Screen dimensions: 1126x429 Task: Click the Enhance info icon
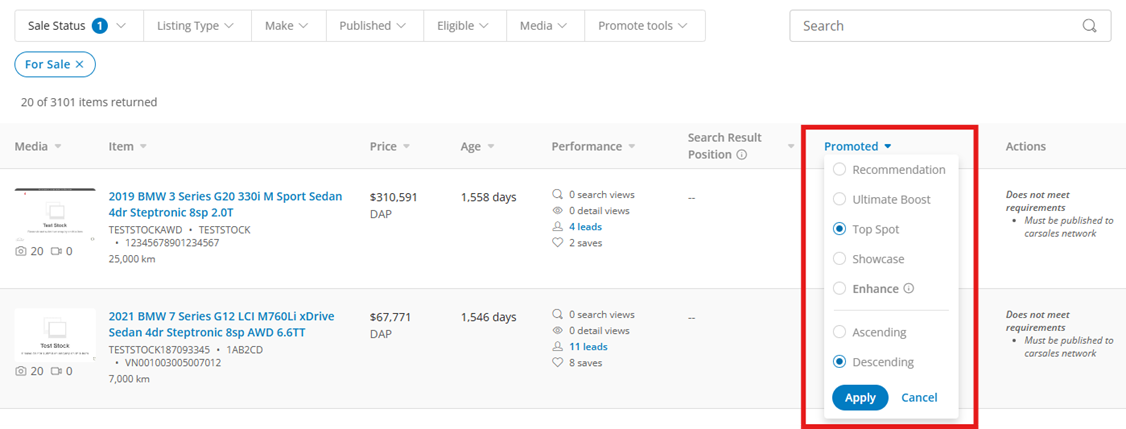(x=909, y=289)
